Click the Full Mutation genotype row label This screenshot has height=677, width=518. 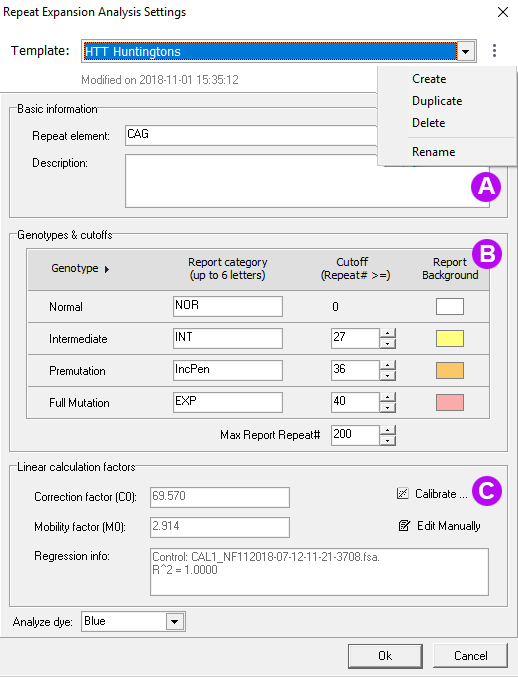tap(79, 403)
